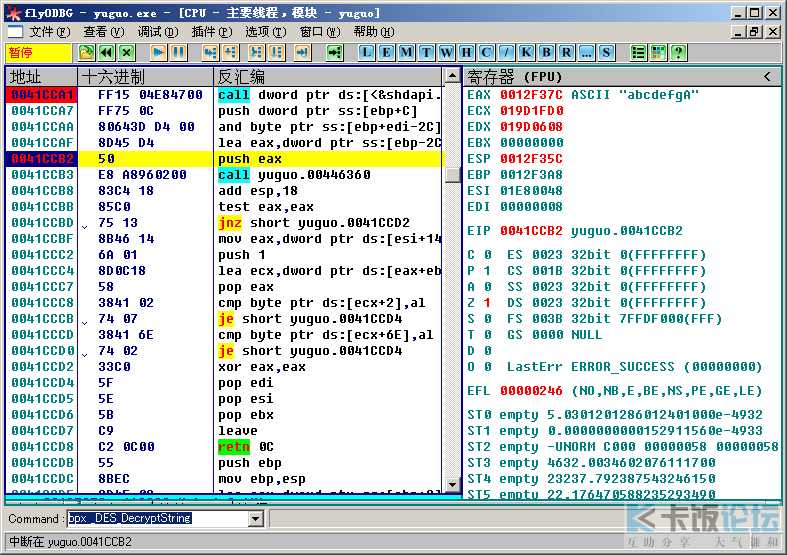This screenshot has height=555, width=787.
Task: Open Handles window with H button
Action: point(466,52)
